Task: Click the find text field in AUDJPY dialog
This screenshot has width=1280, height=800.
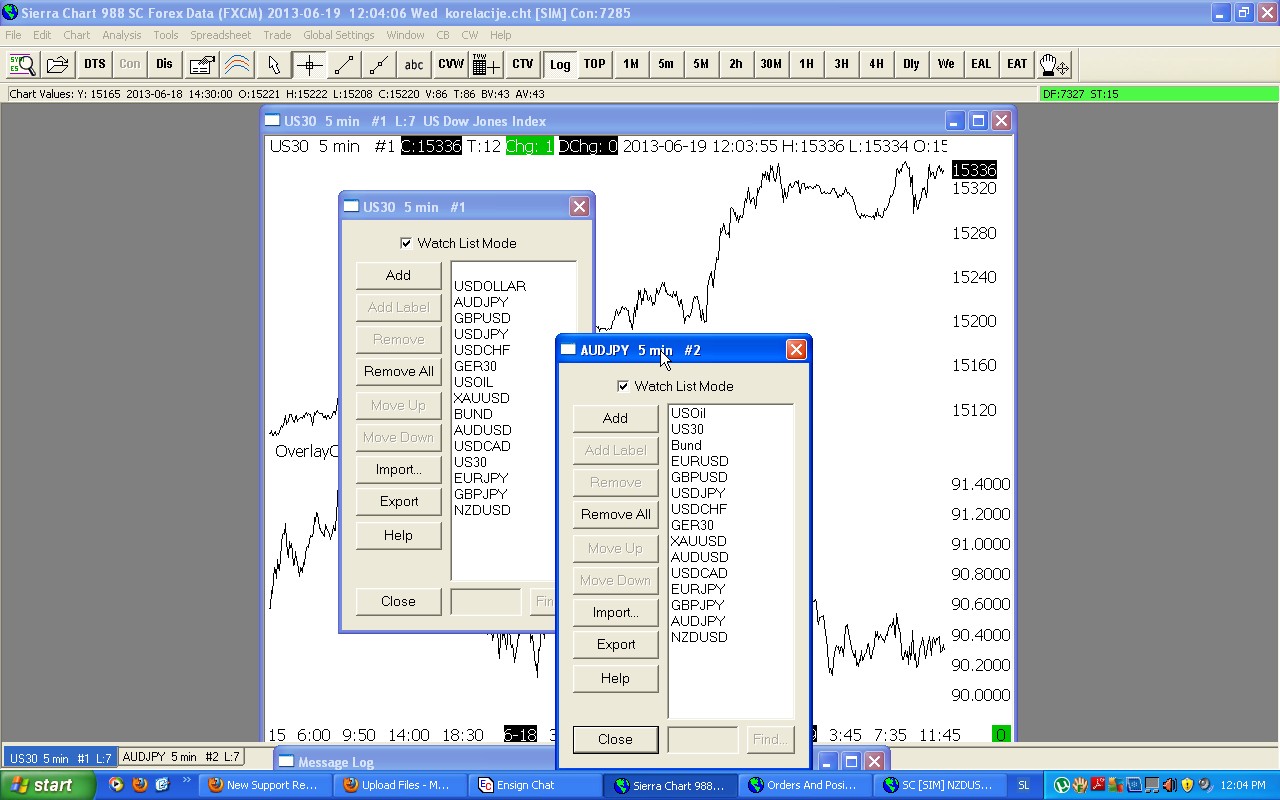Action: click(703, 740)
